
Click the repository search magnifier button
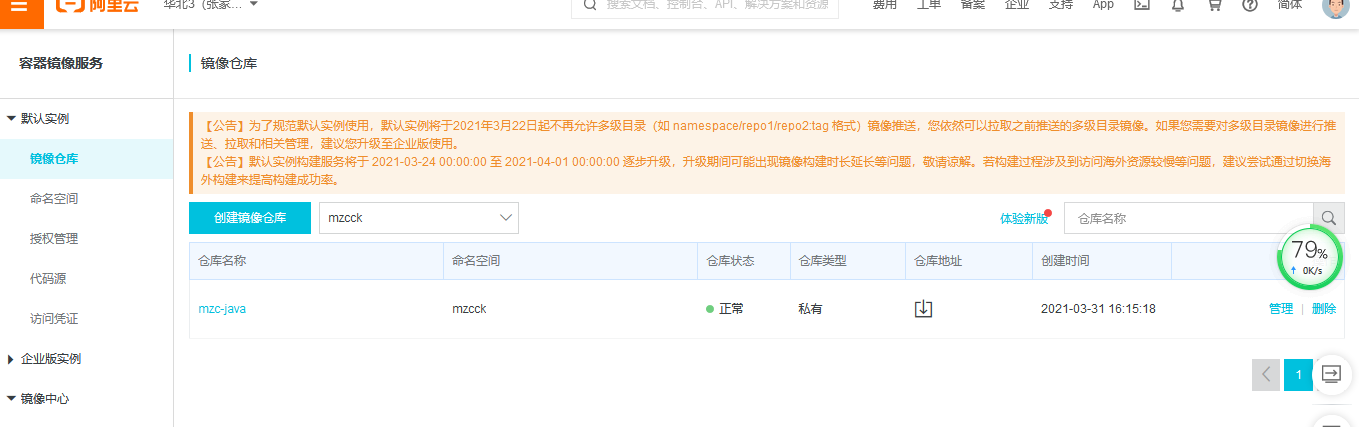(1328, 218)
